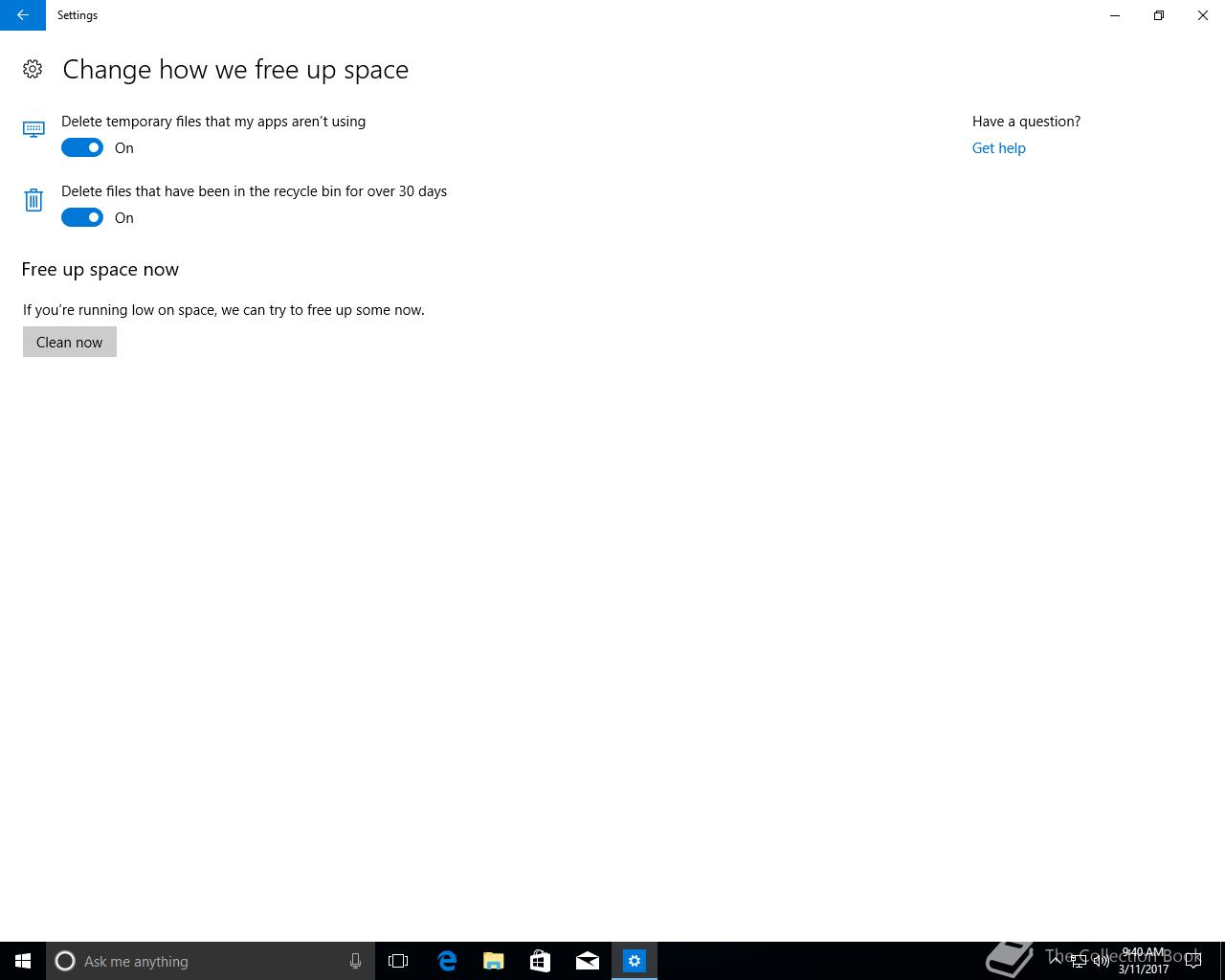Open the Action Center notifications icon
Viewport: 1225px width, 980px height.
[x=1193, y=961]
